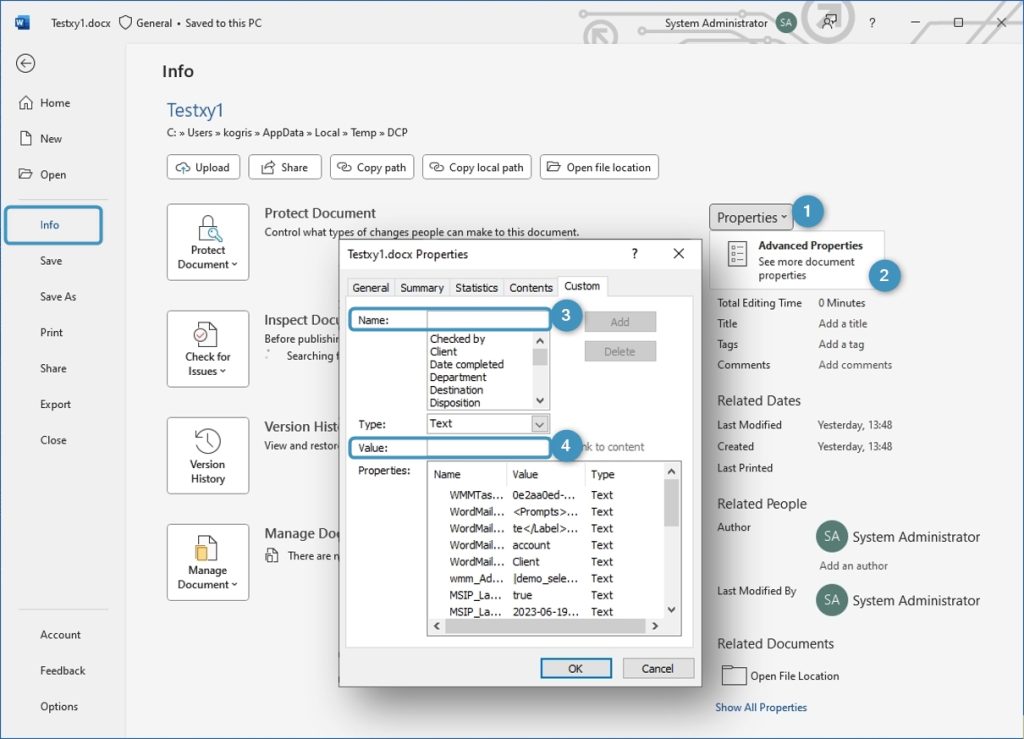Viewport: 1024px width, 739px height.
Task: Click the Manage Document icon
Action: (207, 549)
